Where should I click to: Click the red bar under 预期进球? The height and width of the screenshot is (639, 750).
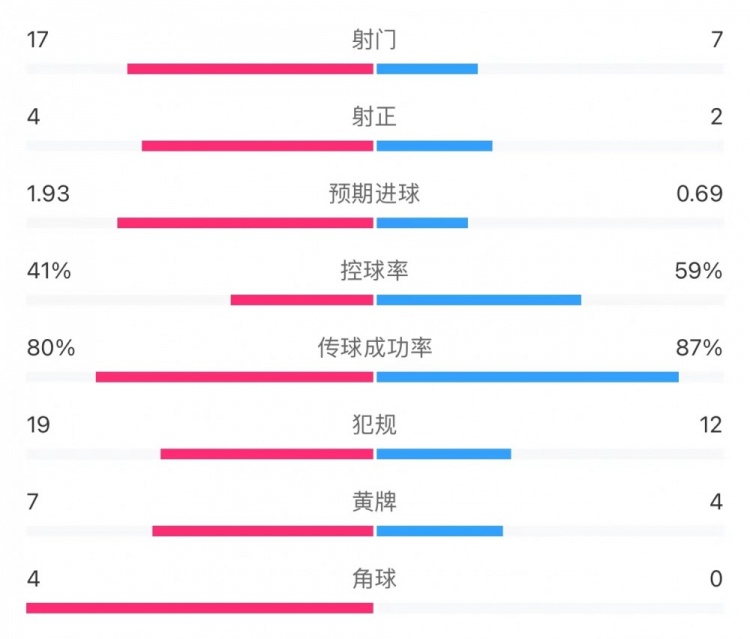(x=245, y=222)
